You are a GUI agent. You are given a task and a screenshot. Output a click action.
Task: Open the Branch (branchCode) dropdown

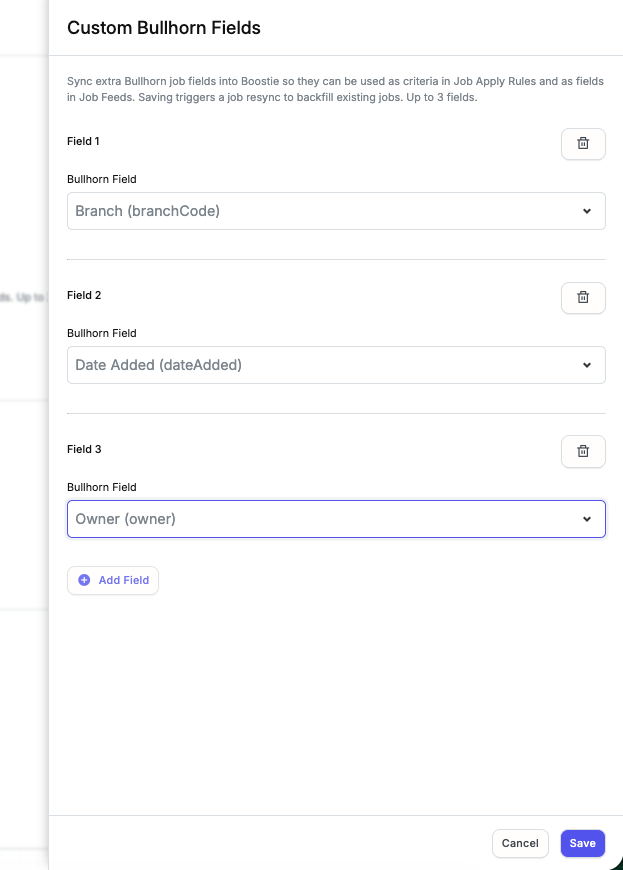point(336,211)
